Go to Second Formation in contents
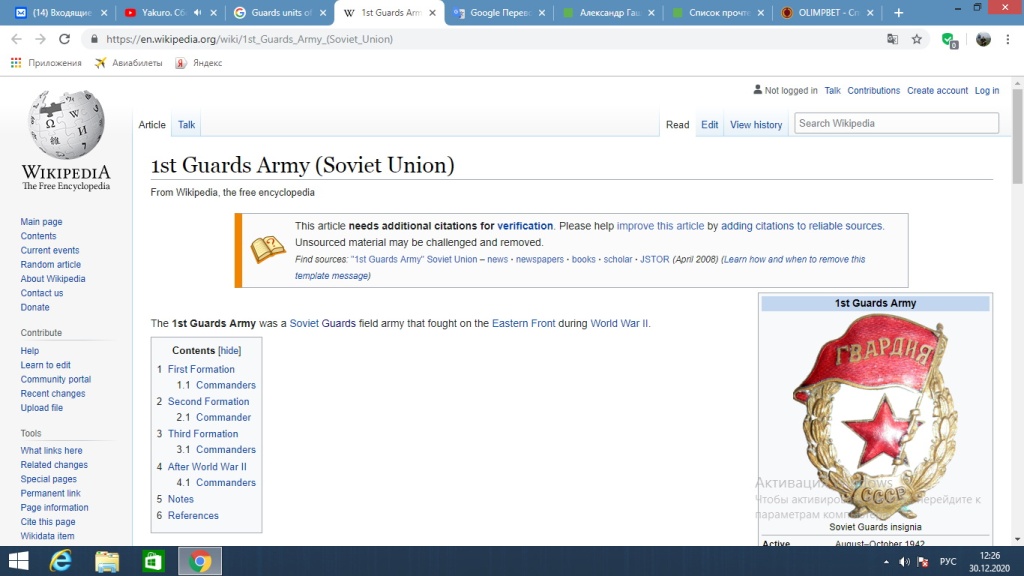The image size is (1024, 576). point(208,401)
